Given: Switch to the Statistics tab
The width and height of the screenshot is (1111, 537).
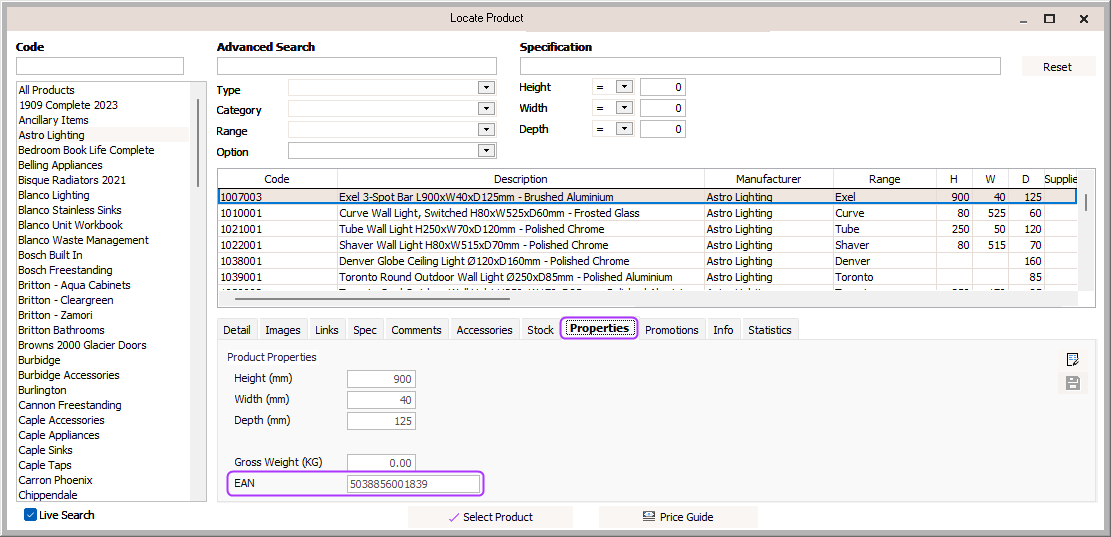Looking at the screenshot, I should click(x=769, y=330).
